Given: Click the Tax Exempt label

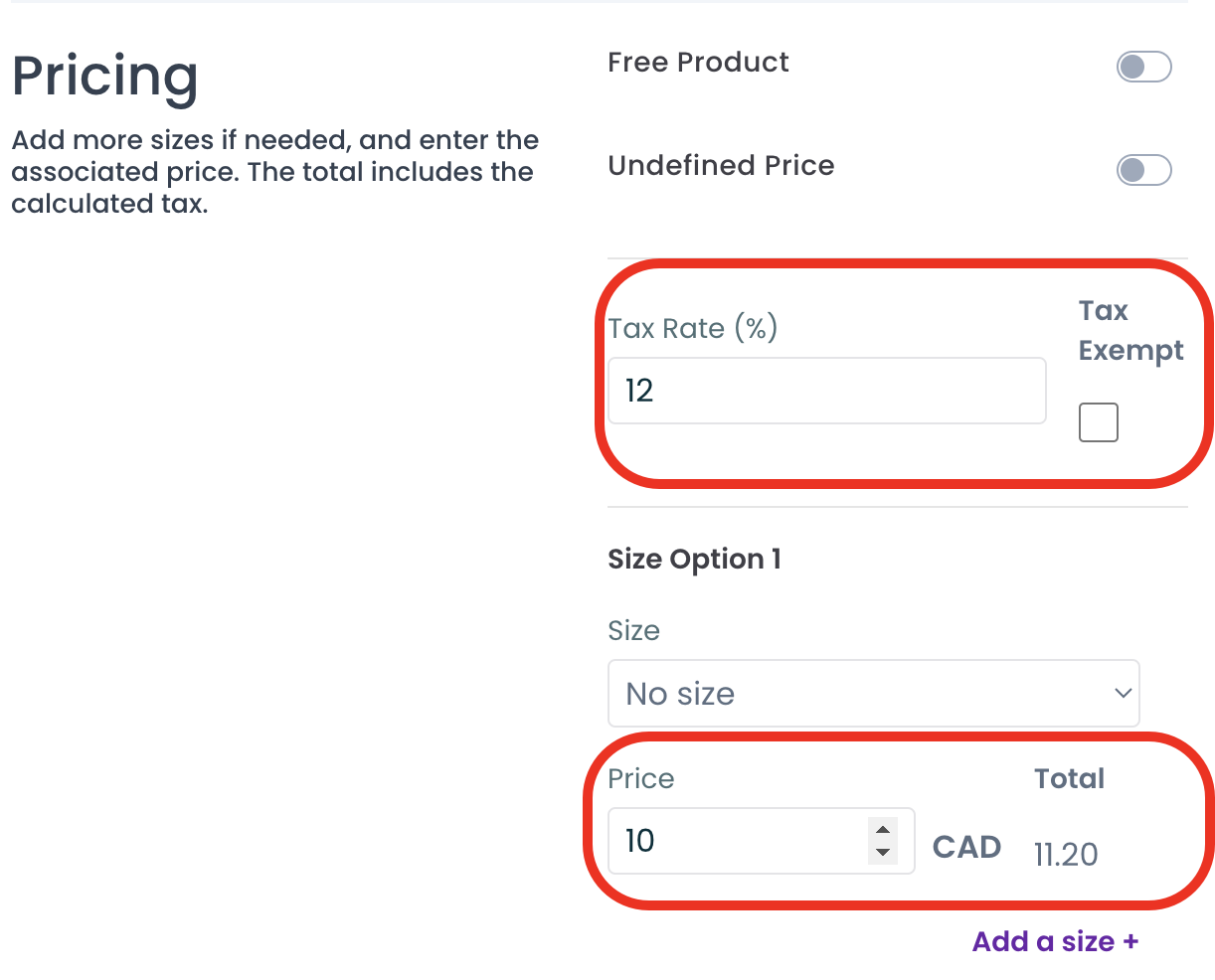Looking at the screenshot, I should 1130,331.
